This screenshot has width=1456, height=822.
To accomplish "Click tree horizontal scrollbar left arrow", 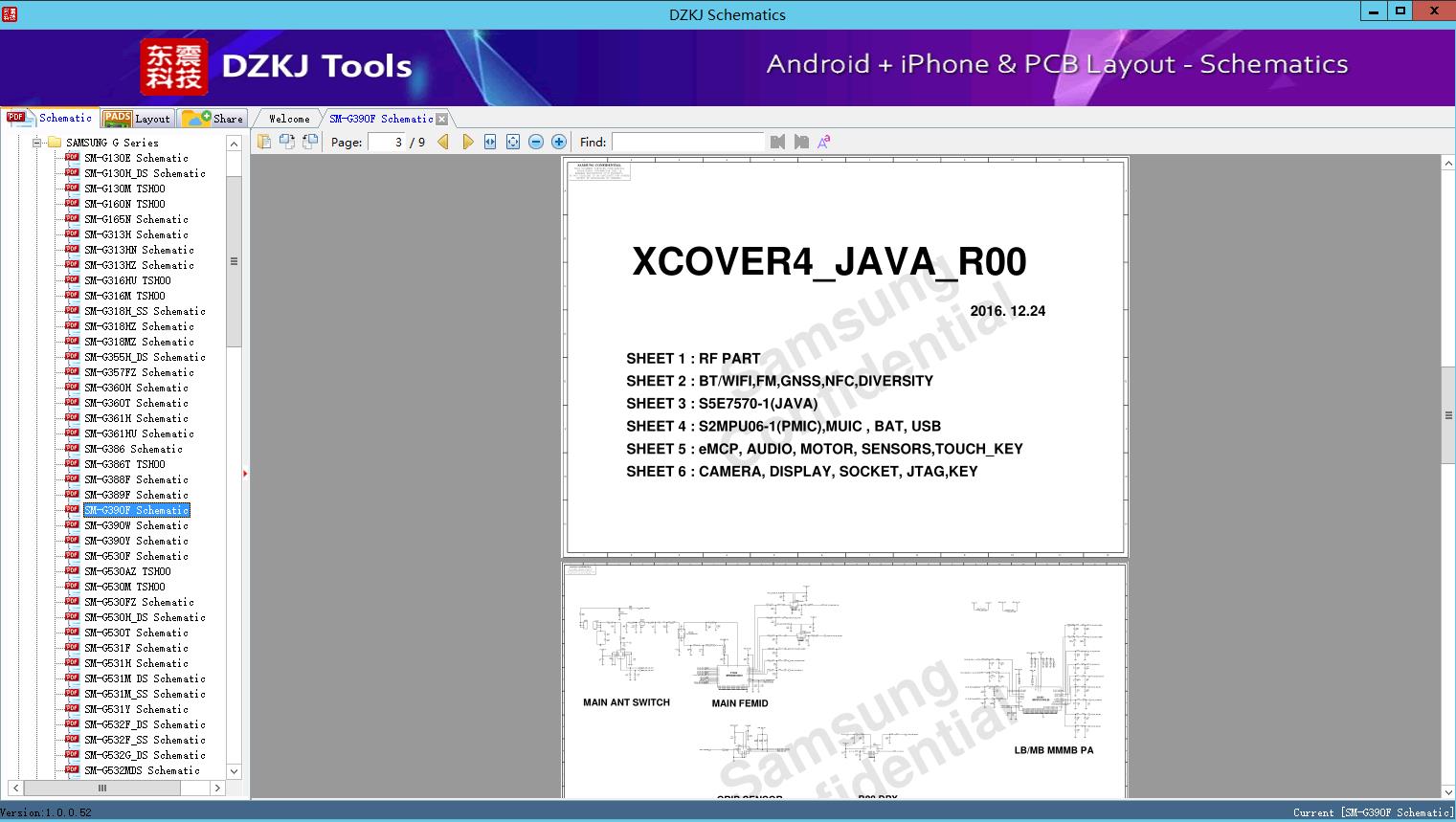I will coord(13,788).
